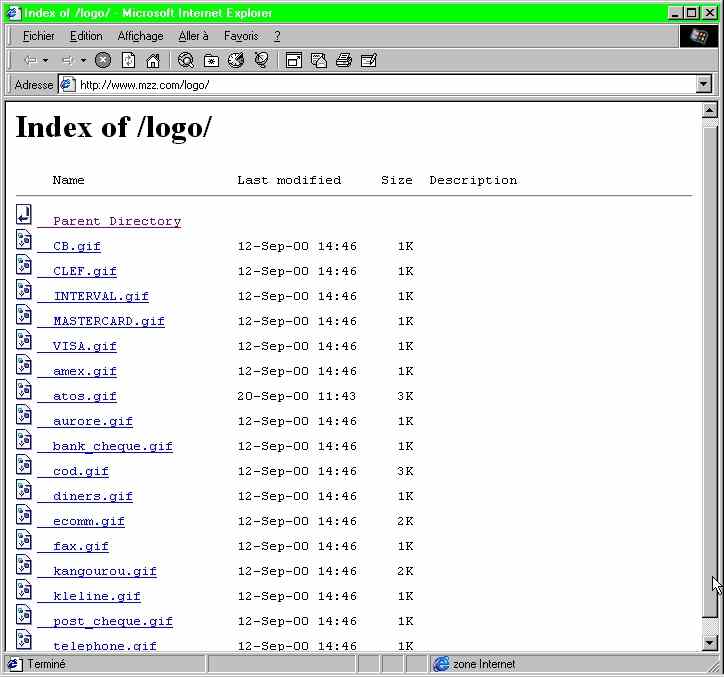Click the file icon beside atos.gif
Screen dimensions: 724x677
coord(24,389)
